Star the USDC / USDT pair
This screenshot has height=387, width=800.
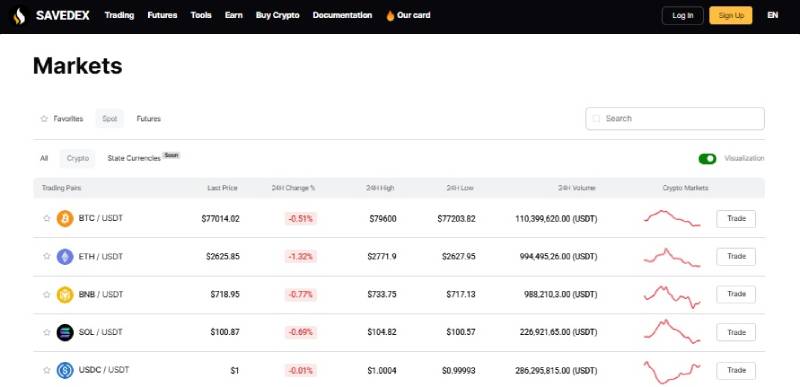coord(46,370)
